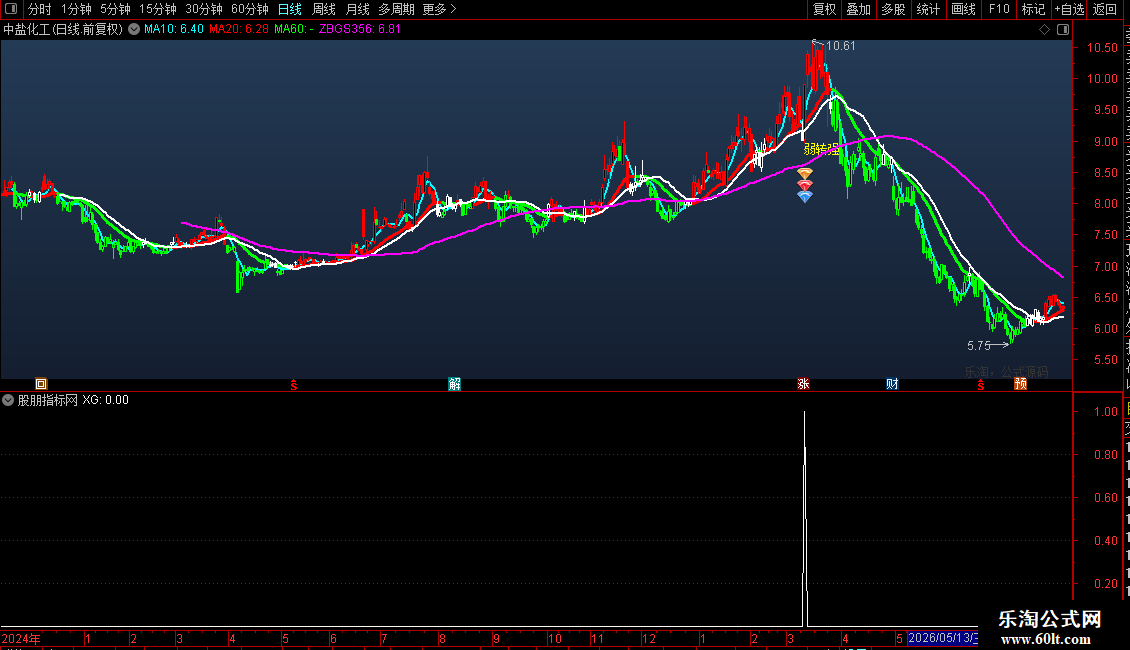Viewport: 1130px width, 650px height.
Task: Open the 多周期 multi-period view
Action: click(x=396, y=9)
